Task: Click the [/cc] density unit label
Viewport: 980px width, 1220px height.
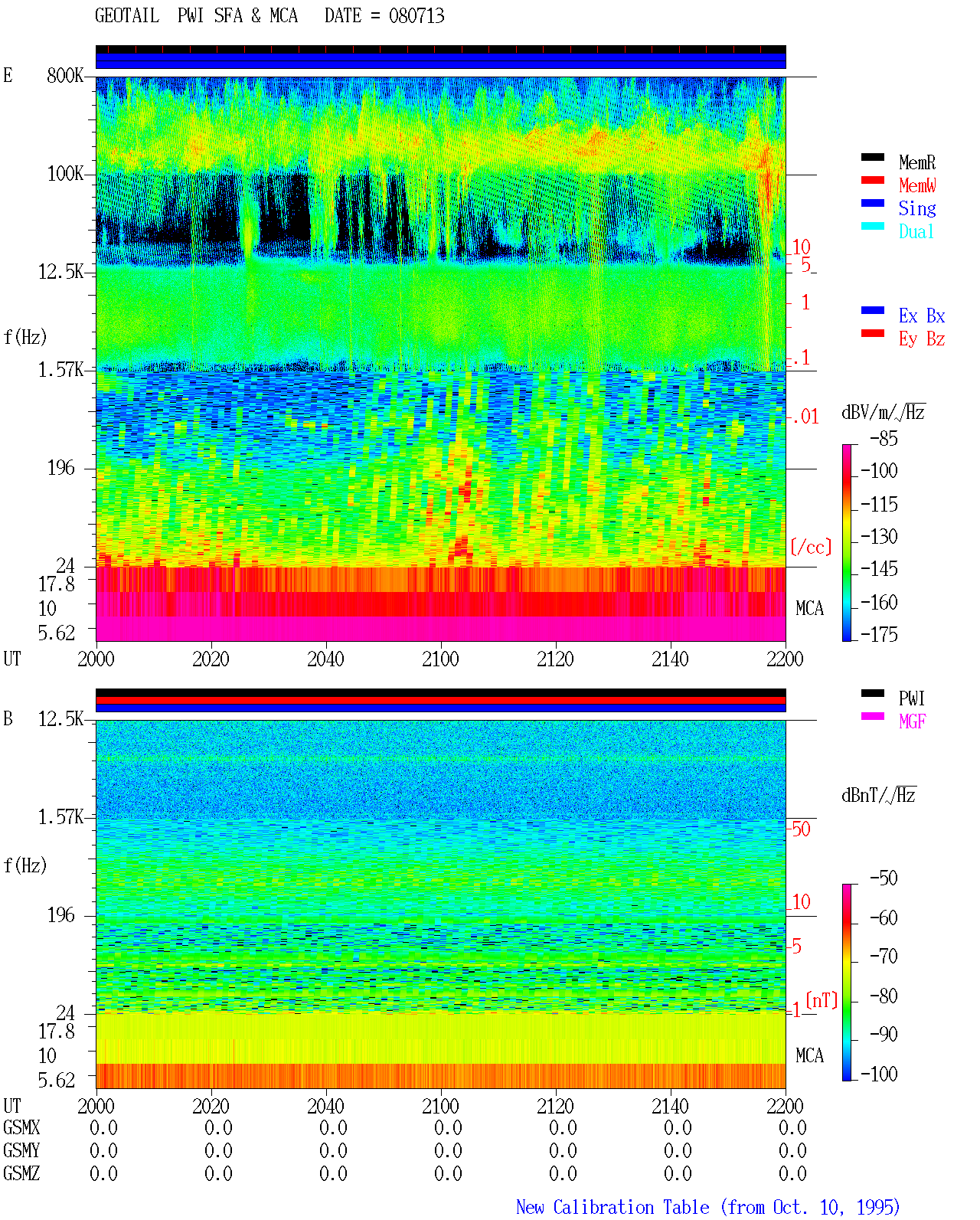Action: pyautogui.click(x=811, y=548)
